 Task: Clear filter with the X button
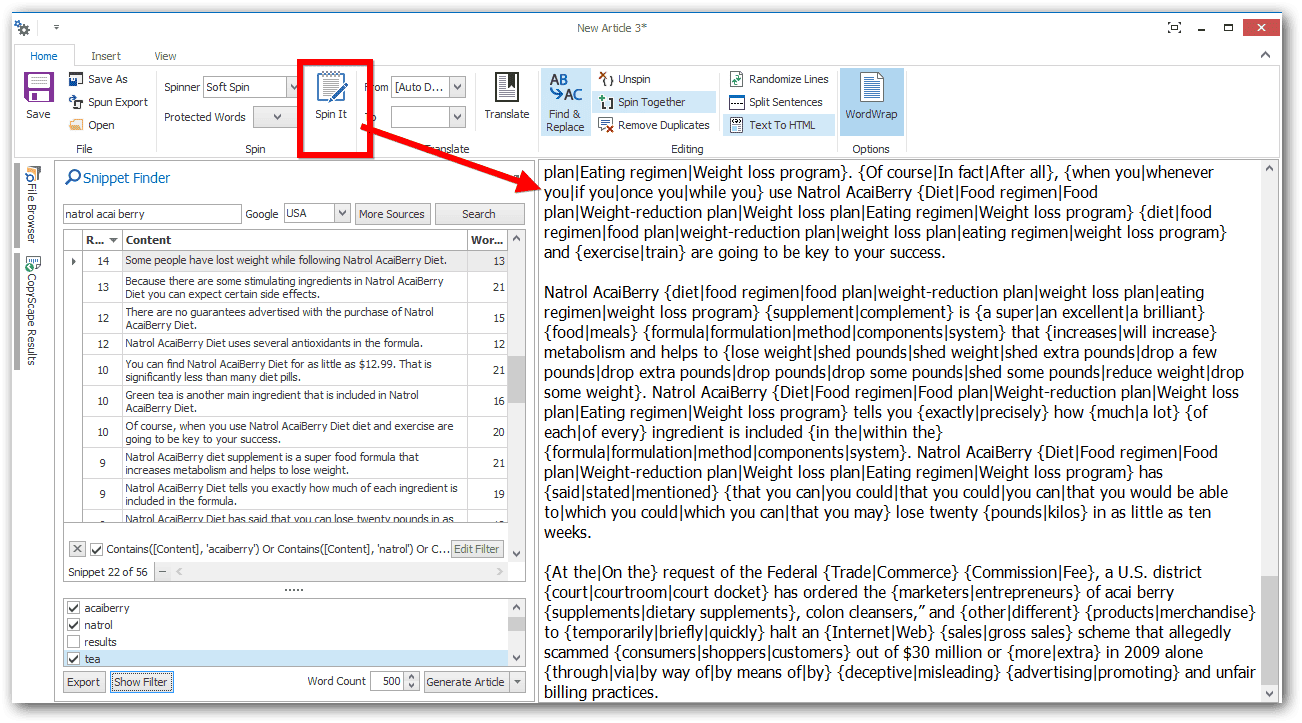coord(77,549)
